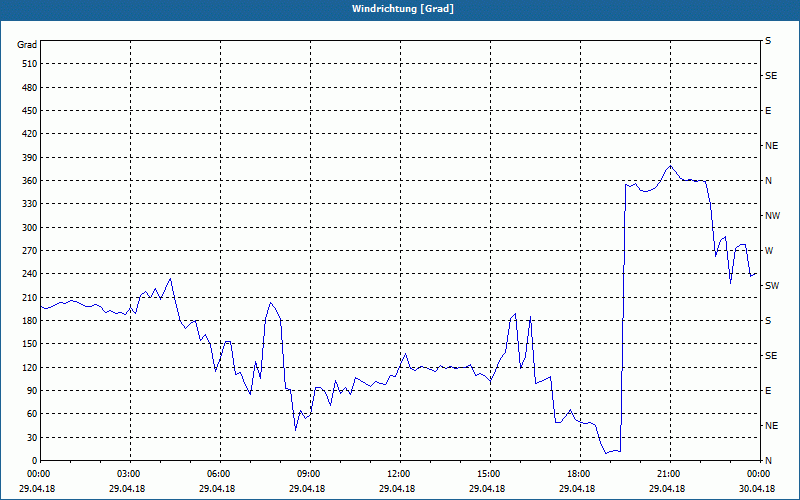Screen dimensions: 800x500
Task: Click the 420 degree axis label
Action: pyautogui.click(x=31, y=134)
